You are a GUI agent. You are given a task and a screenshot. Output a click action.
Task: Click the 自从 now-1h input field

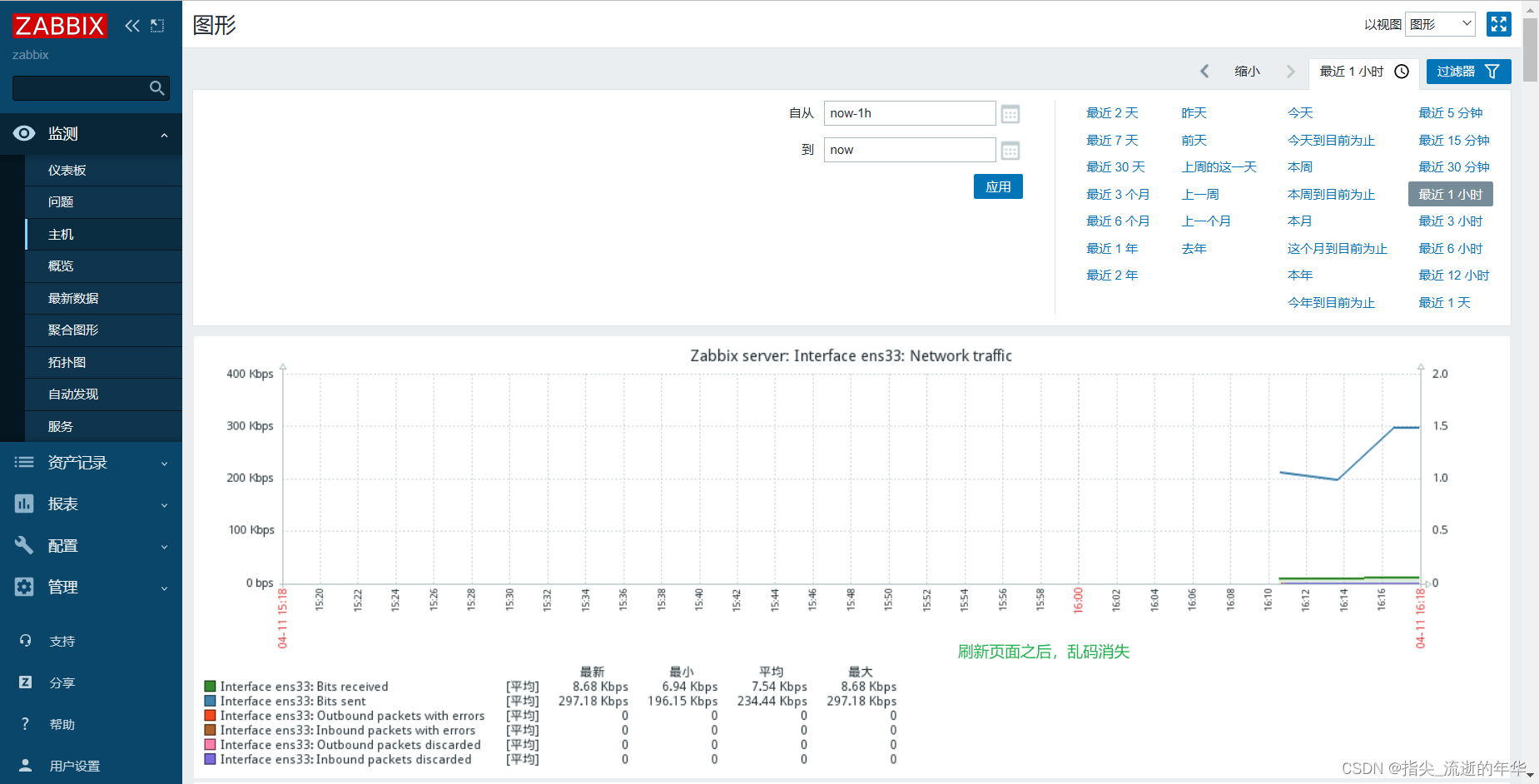click(910, 113)
